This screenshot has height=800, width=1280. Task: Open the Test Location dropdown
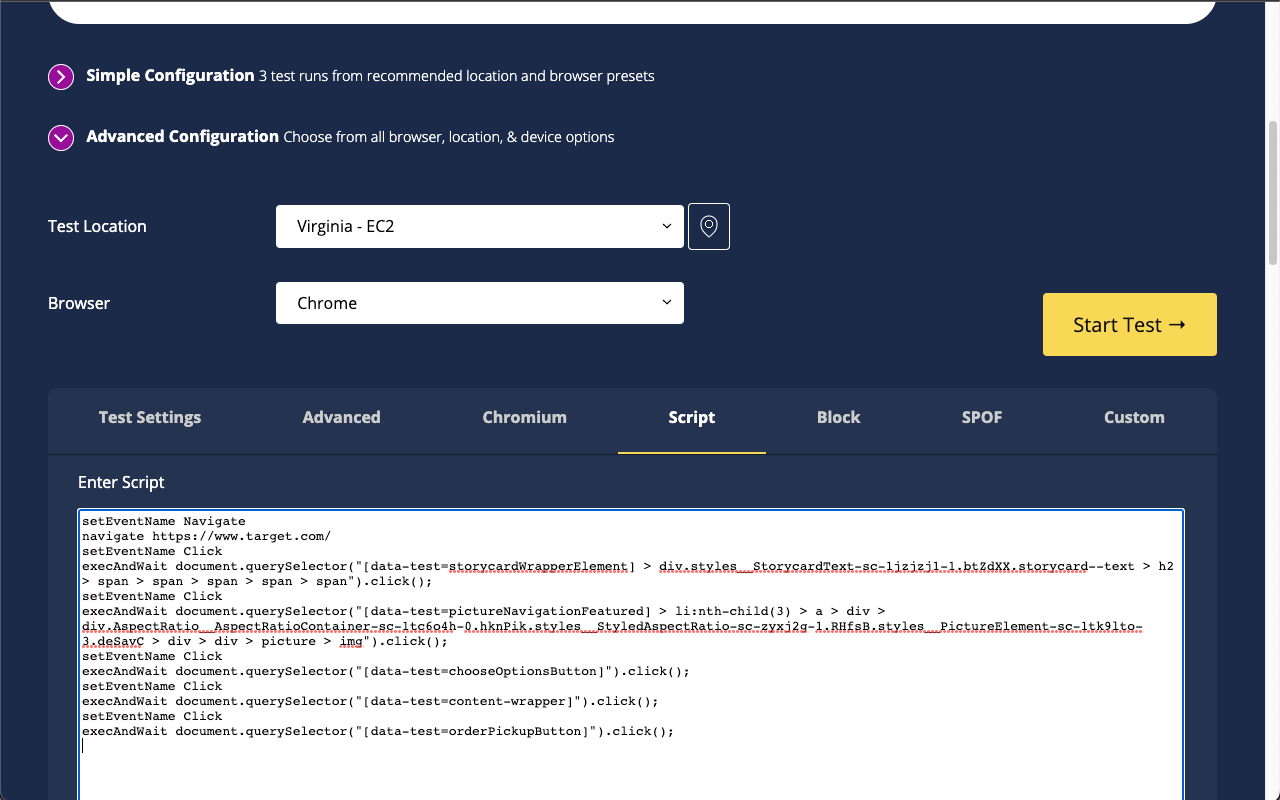coord(480,226)
